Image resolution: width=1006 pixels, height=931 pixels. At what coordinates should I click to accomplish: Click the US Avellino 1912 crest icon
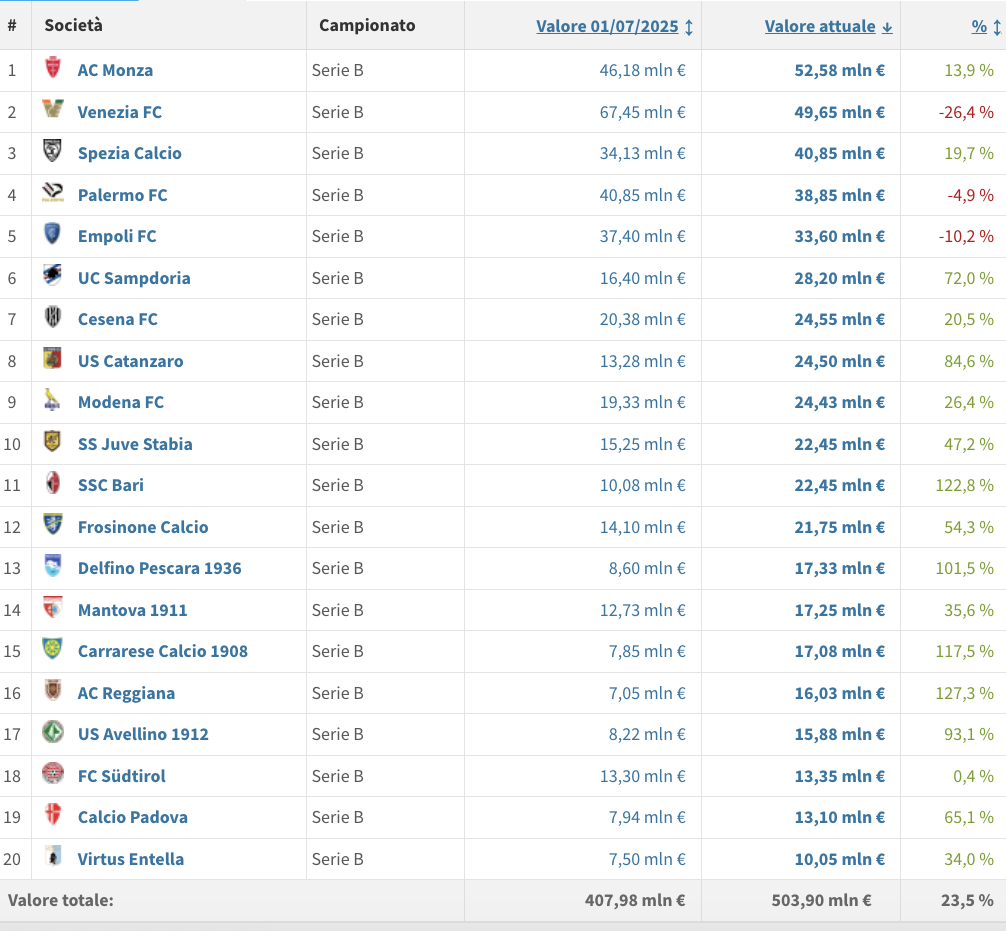[53, 733]
